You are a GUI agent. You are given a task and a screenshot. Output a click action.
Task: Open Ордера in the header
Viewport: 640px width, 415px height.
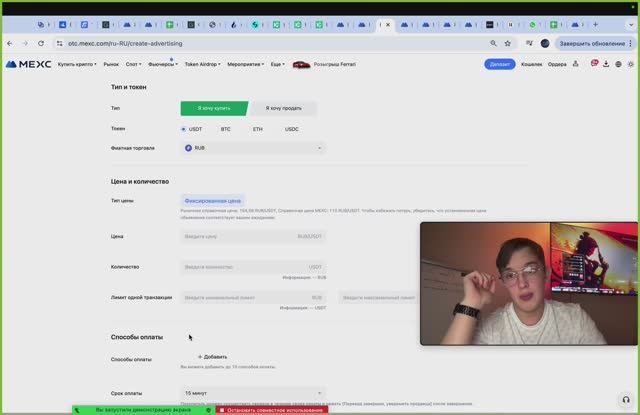[x=557, y=64]
